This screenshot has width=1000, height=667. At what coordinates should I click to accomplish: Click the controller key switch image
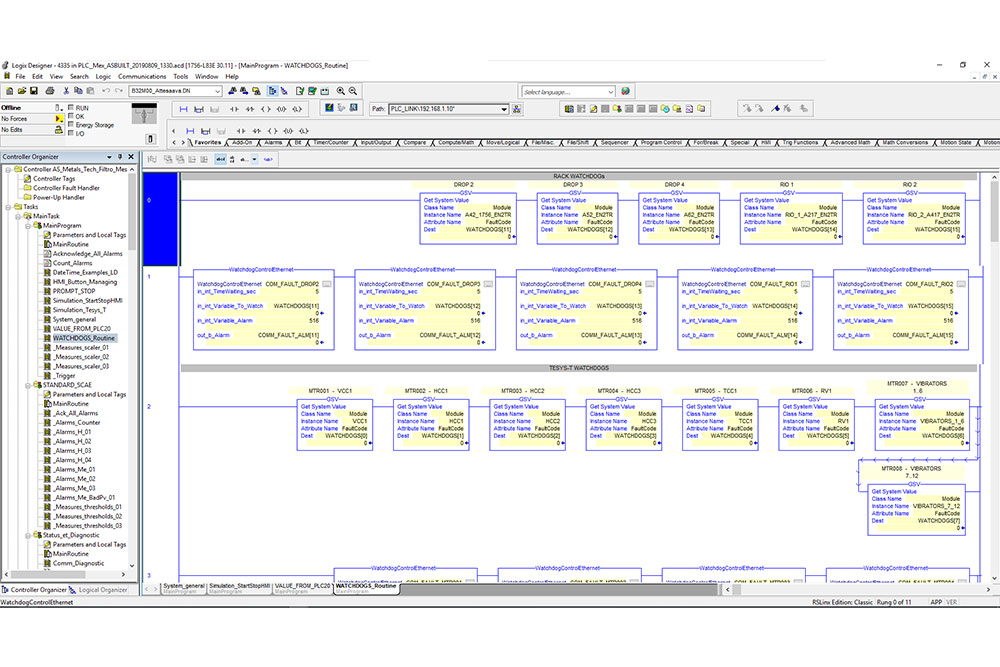(x=144, y=114)
